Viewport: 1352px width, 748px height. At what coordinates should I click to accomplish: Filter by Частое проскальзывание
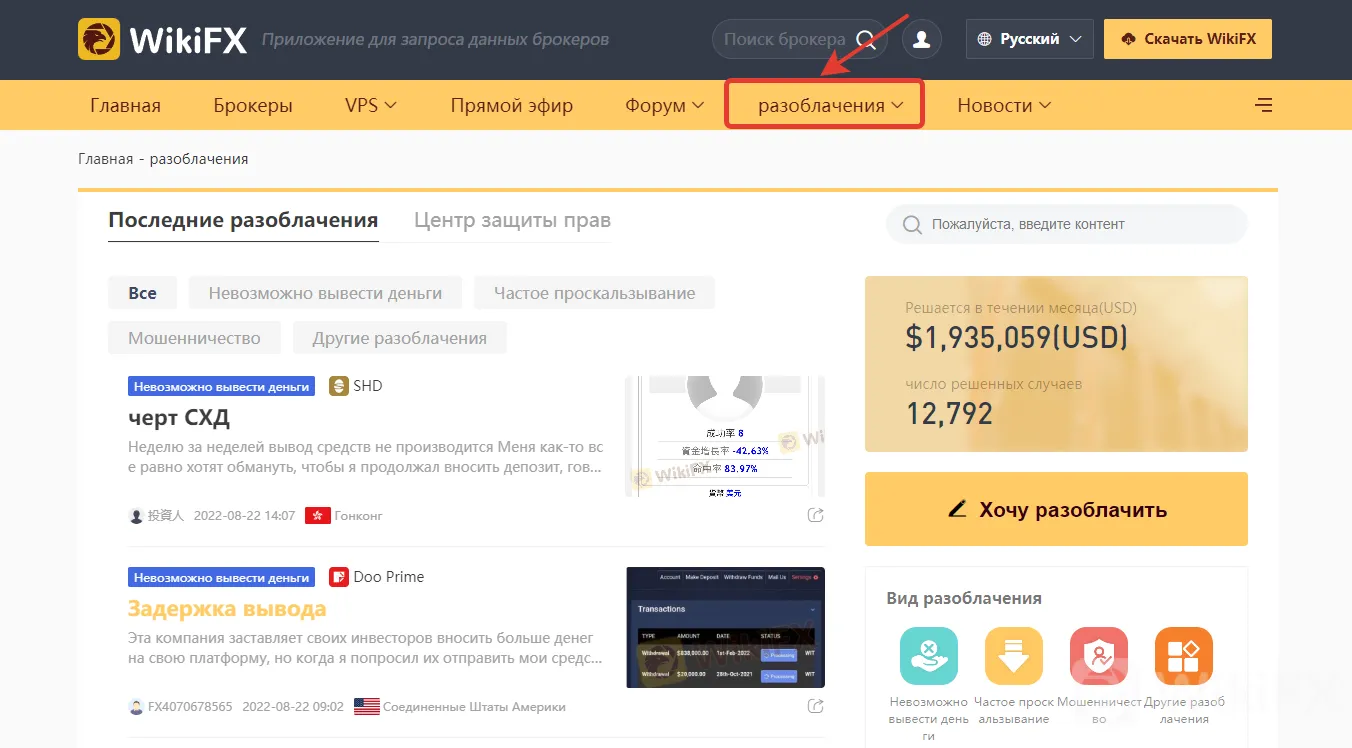(x=594, y=293)
